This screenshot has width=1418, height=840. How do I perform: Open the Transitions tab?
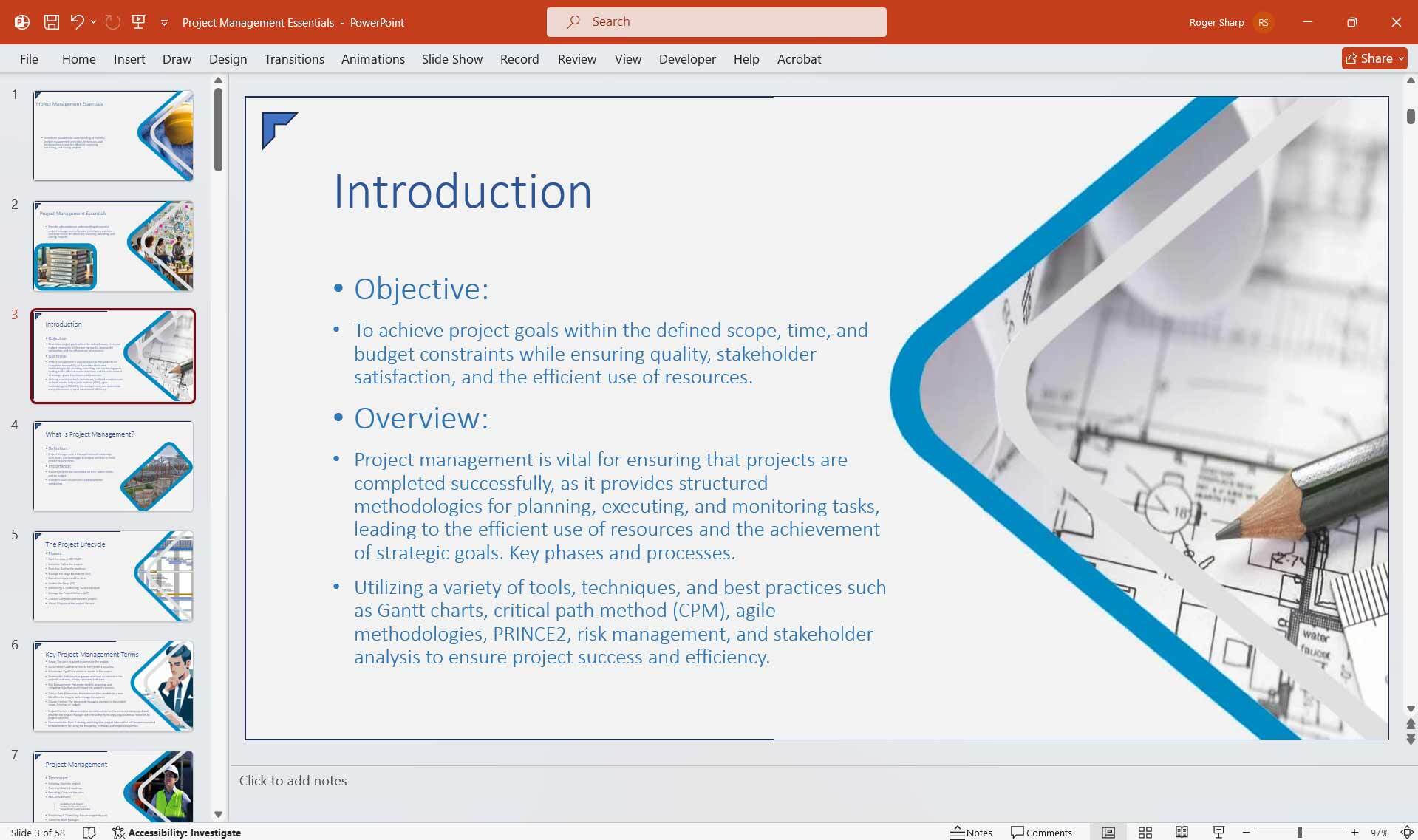294,59
